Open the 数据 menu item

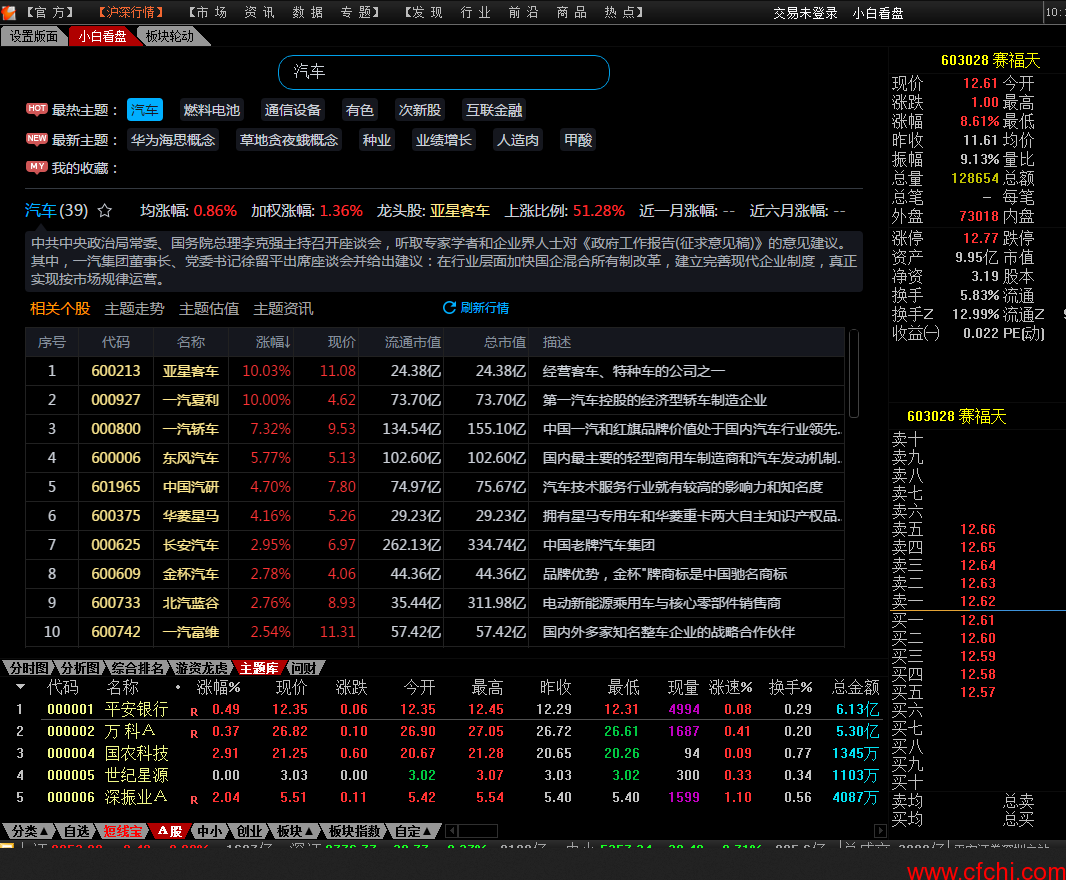[307, 12]
